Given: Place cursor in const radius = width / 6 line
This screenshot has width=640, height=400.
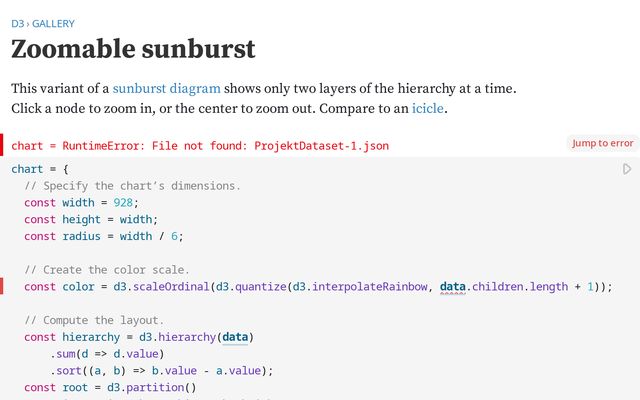Looking at the screenshot, I should (104, 236).
